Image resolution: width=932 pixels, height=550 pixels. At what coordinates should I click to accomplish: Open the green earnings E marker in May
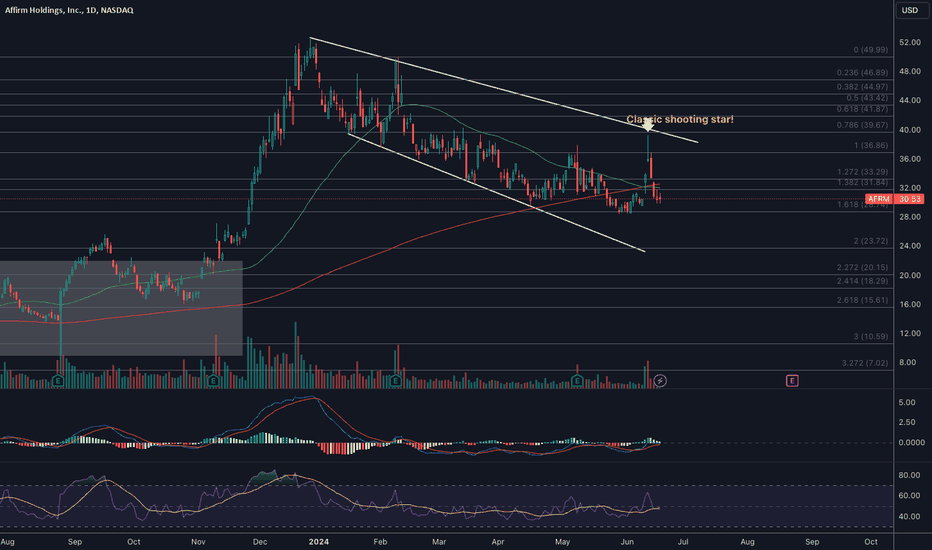point(577,381)
